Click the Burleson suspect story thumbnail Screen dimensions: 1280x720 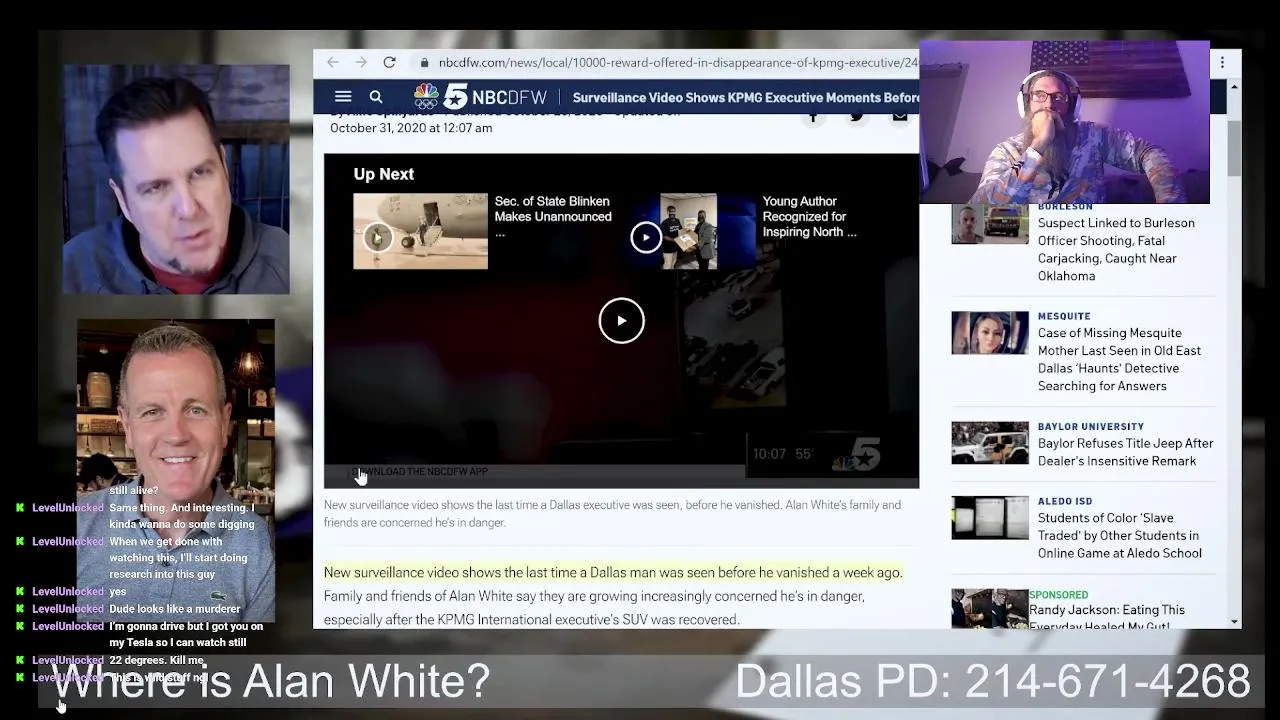pos(990,223)
